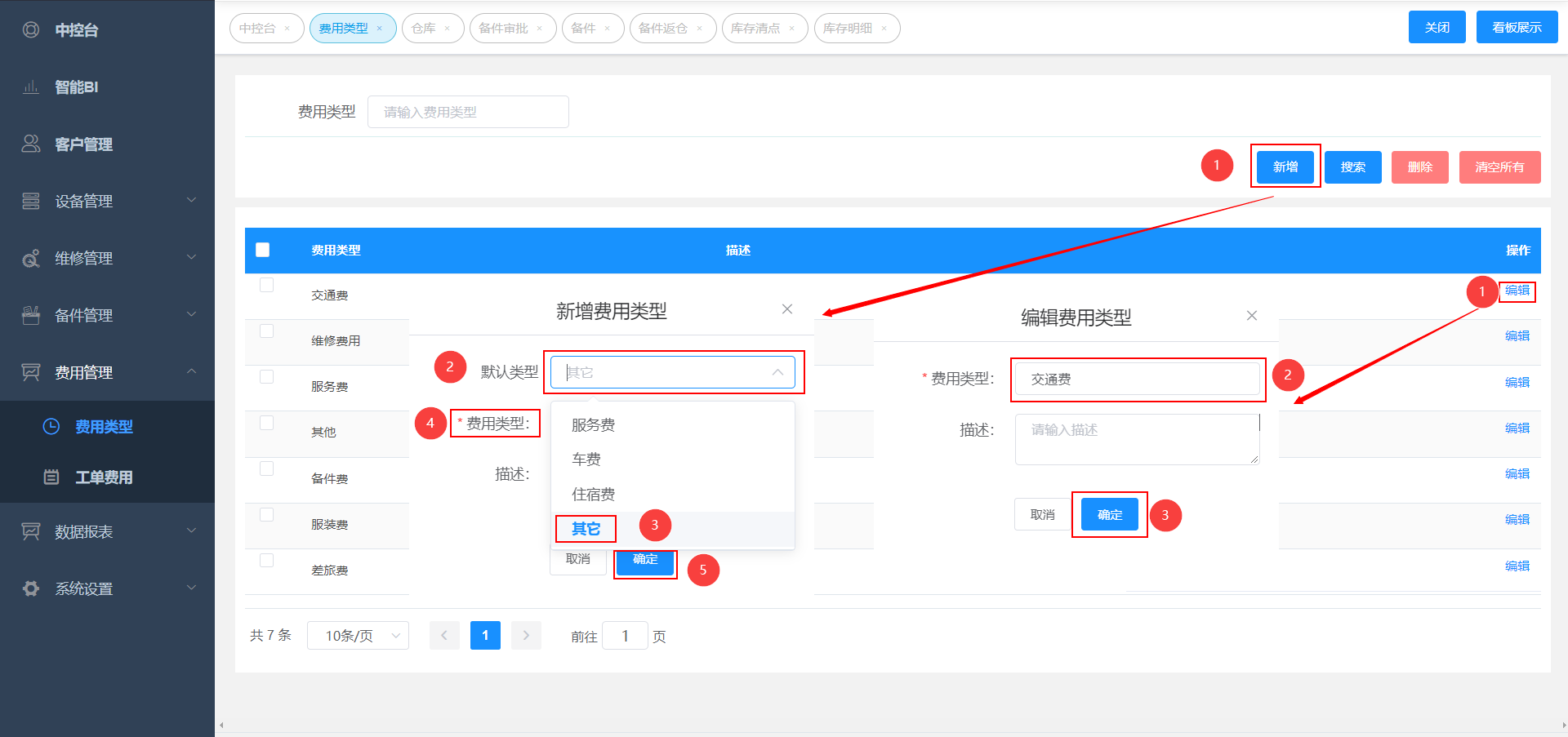This screenshot has width=1568, height=737.
Task: Click the 智能BI chart icon
Action: pos(31,87)
